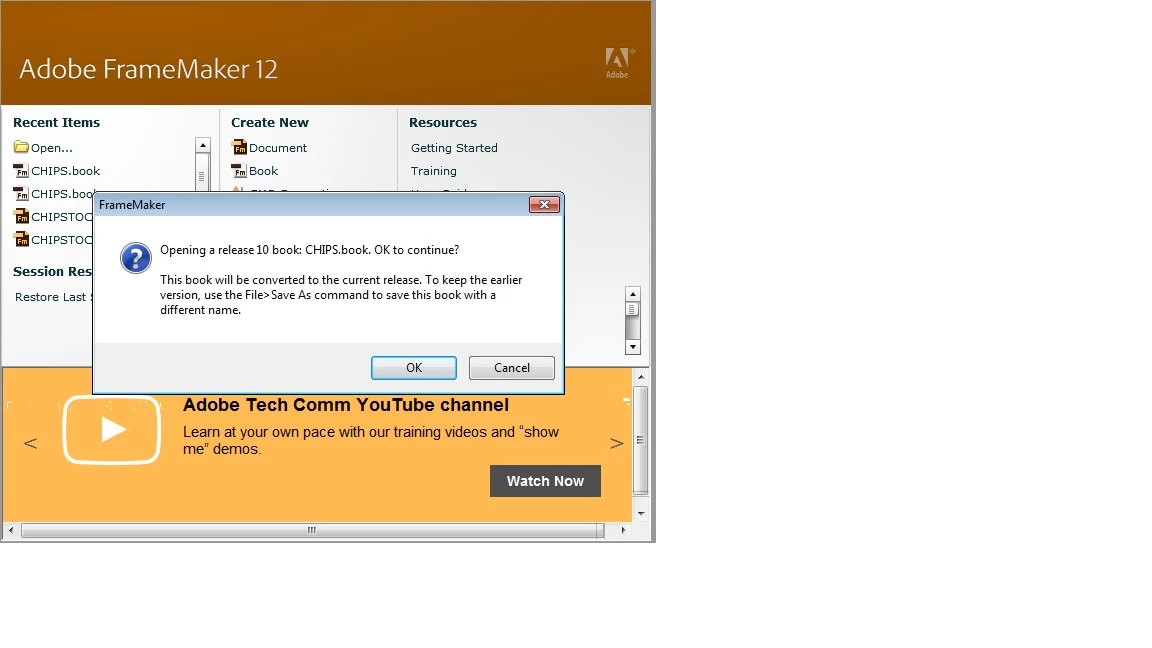The width and height of the screenshot is (1152, 648).
Task: Click banner vertical scroll down arrow
Action: pos(641,514)
